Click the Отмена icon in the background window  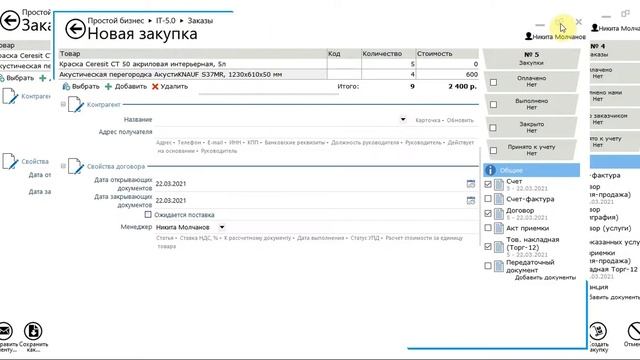click(x=634, y=331)
